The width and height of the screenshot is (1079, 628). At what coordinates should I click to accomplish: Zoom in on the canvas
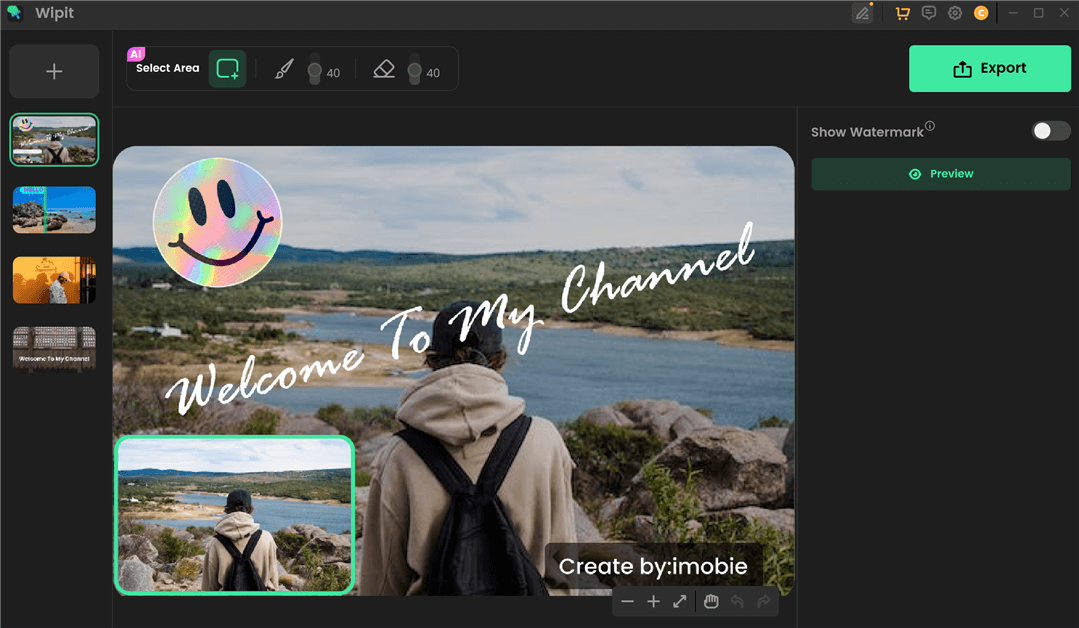point(653,601)
